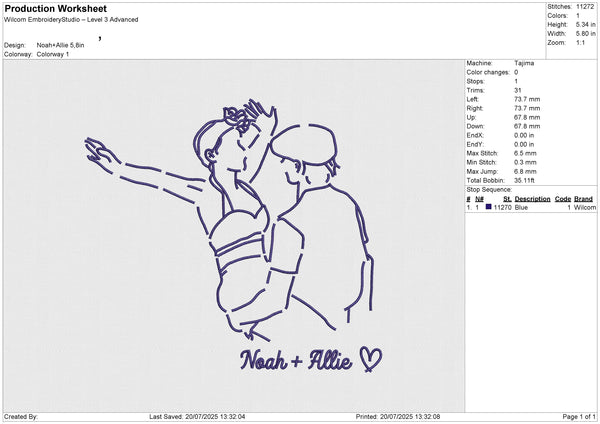Click the blue color swatch in stop sequence
Screen dimensions: 600x424
tap(489, 207)
